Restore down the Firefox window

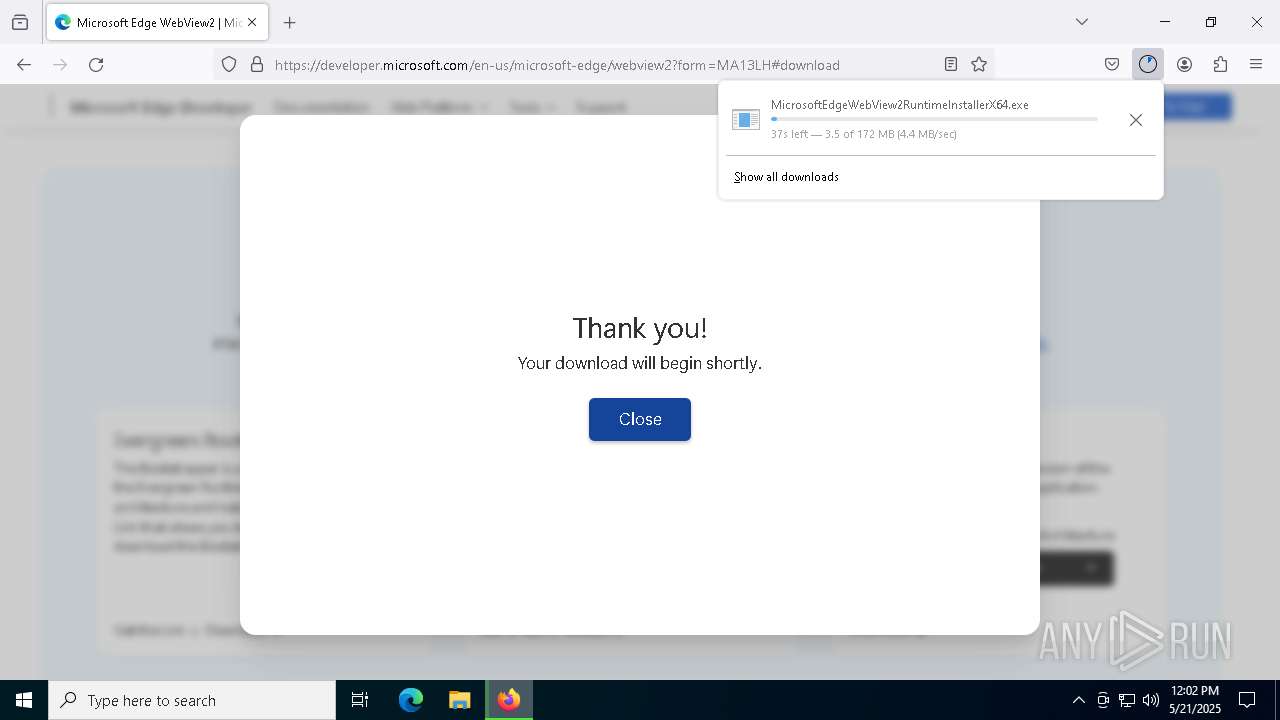pos(1210,22)
